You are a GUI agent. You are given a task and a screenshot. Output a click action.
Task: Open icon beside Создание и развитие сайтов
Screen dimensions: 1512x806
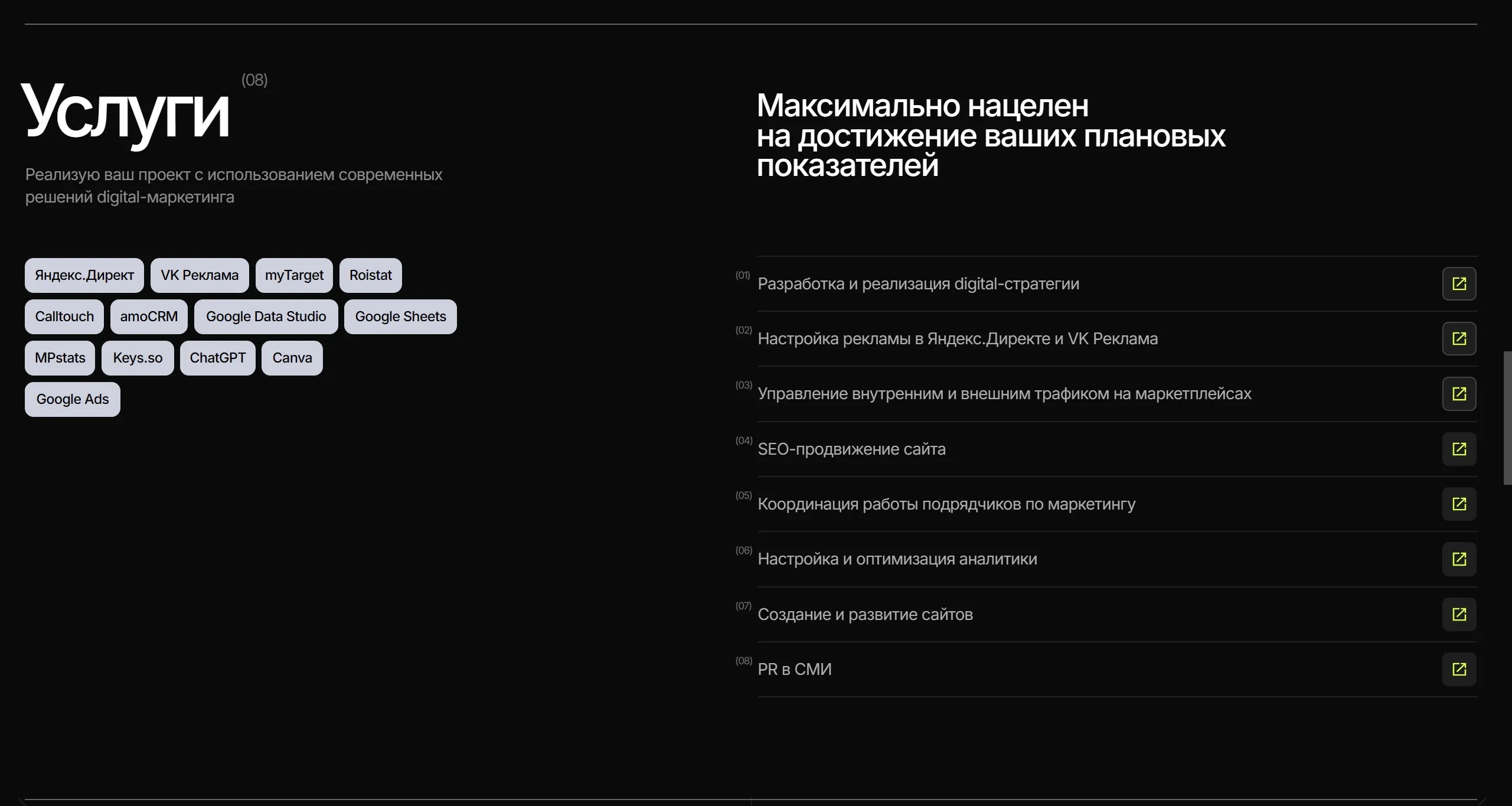[x=1459, y=615]
